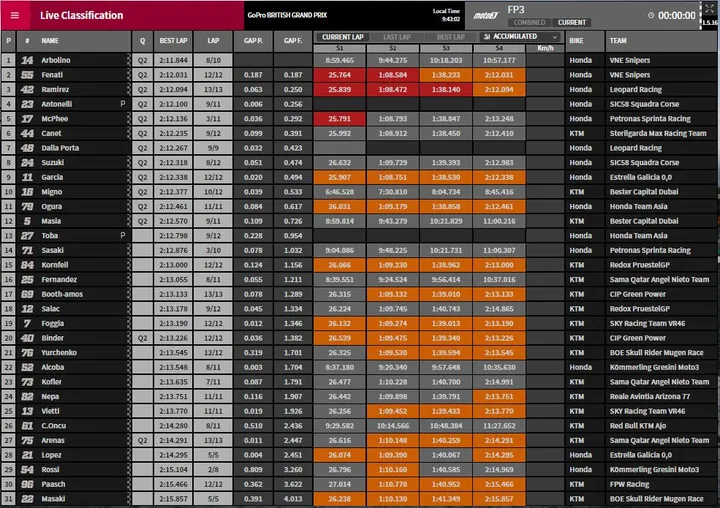Sort by the TEAM column header
Image resolution: width=720 pixels, height=508 pixels.
tap(661, 41)
